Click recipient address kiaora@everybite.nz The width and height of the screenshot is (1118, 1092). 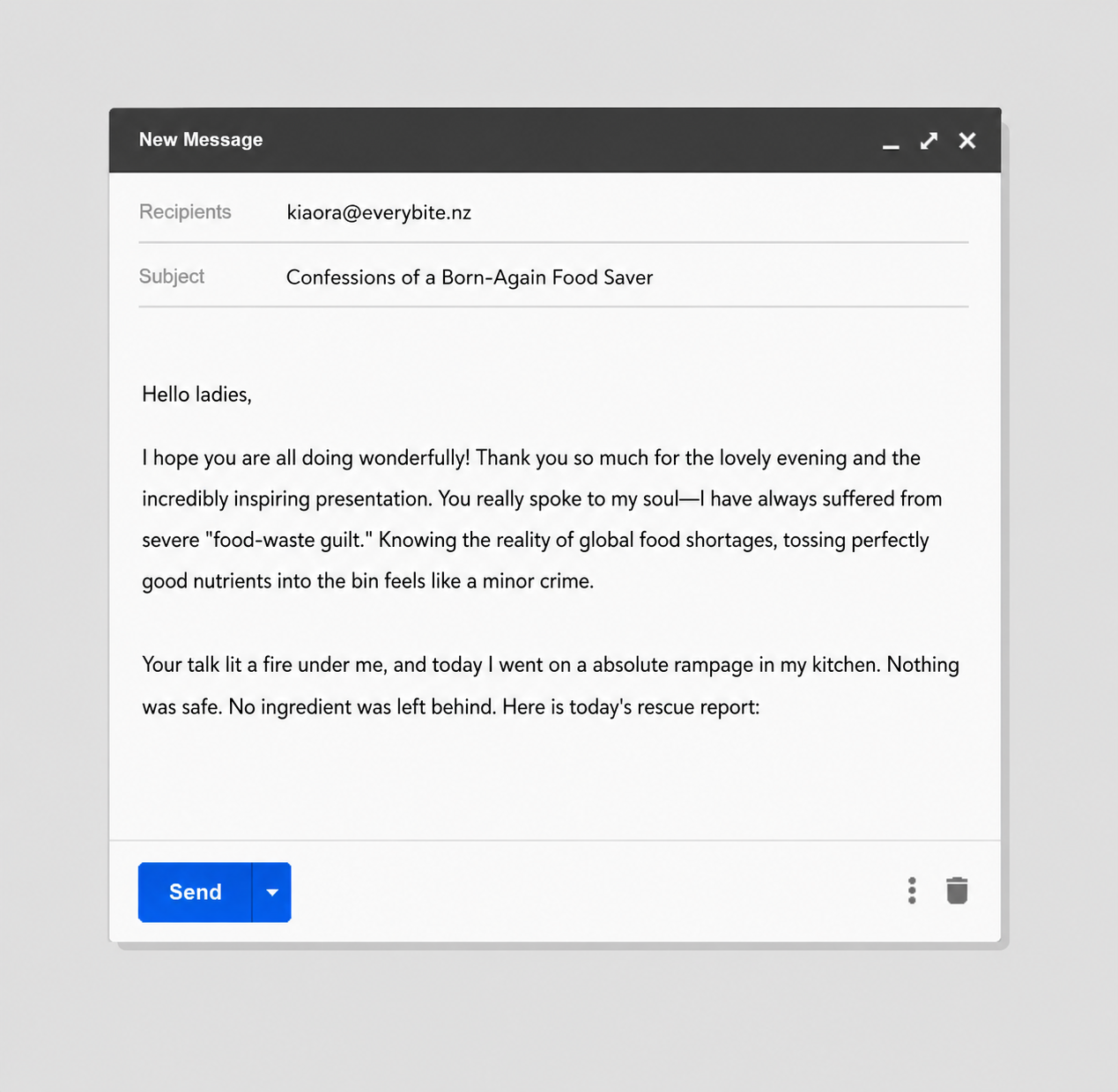pyautogui.click(x=379, y=213)
